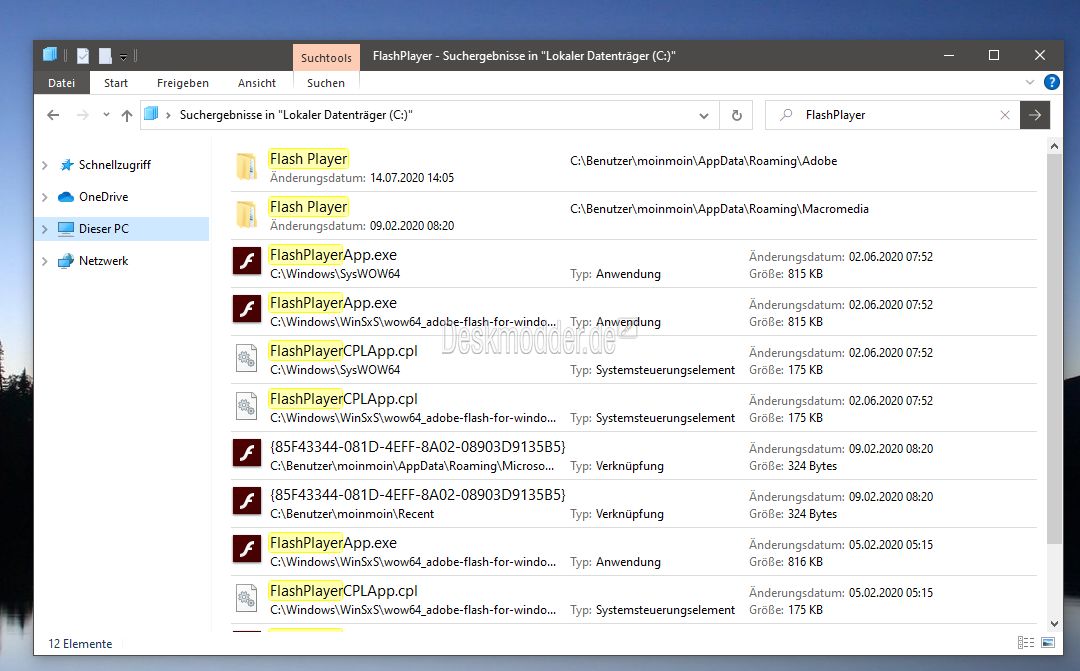Click the 324 Bytes size in Recent row
Screen dimensions: 1080x671
[x=812, y=514]
